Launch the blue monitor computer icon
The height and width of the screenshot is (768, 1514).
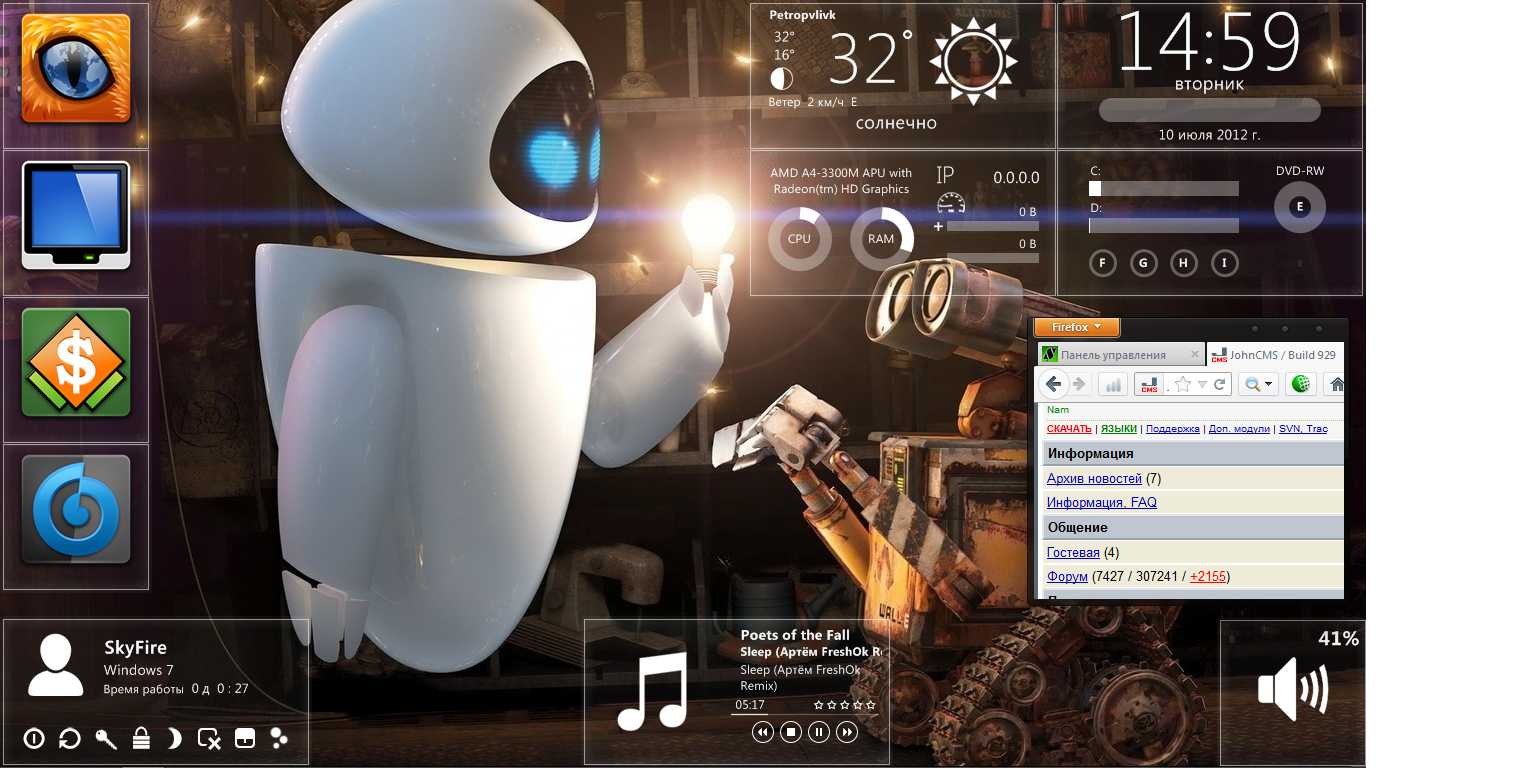(x=76, y=216)
